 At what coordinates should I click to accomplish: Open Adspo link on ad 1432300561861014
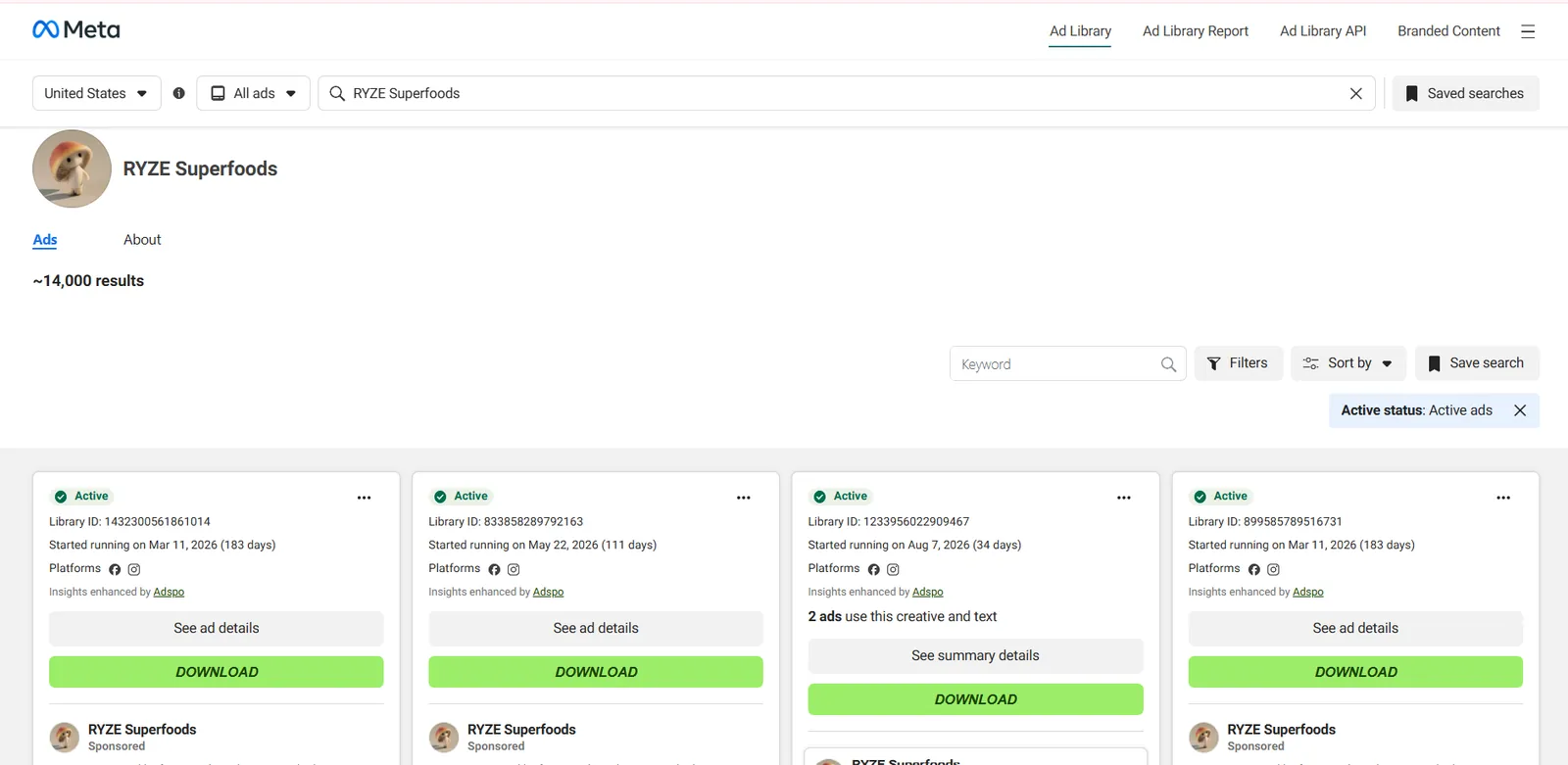(x=169, y=592)
